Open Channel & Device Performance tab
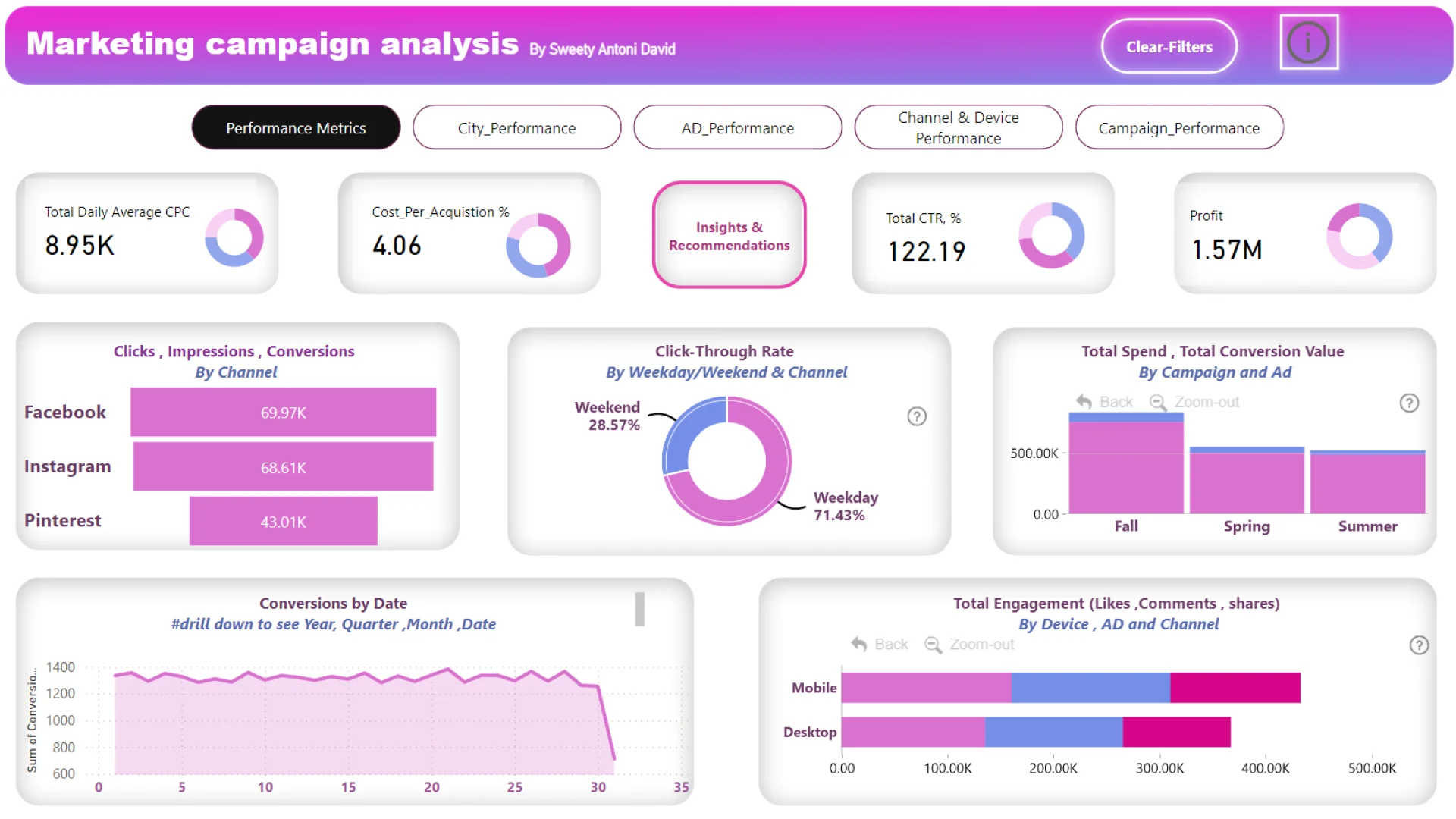 click(x=958, y=128)
